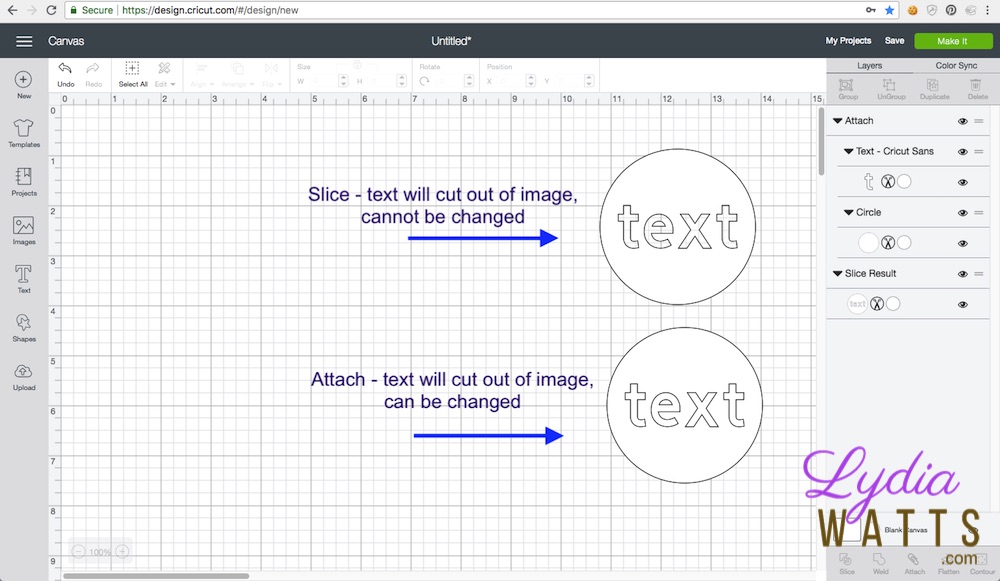Toggle visibility of Slice Result group
1000x581 pixels.
coord(962,274)
